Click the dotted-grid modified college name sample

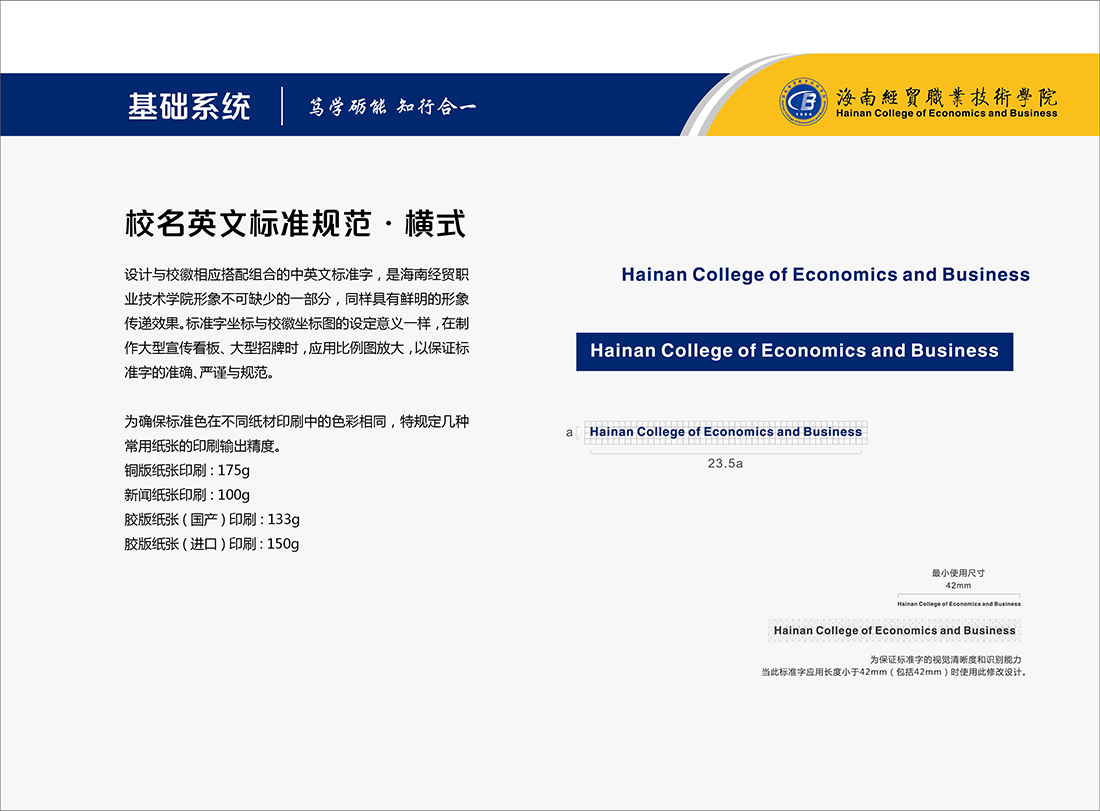point(894,631)
